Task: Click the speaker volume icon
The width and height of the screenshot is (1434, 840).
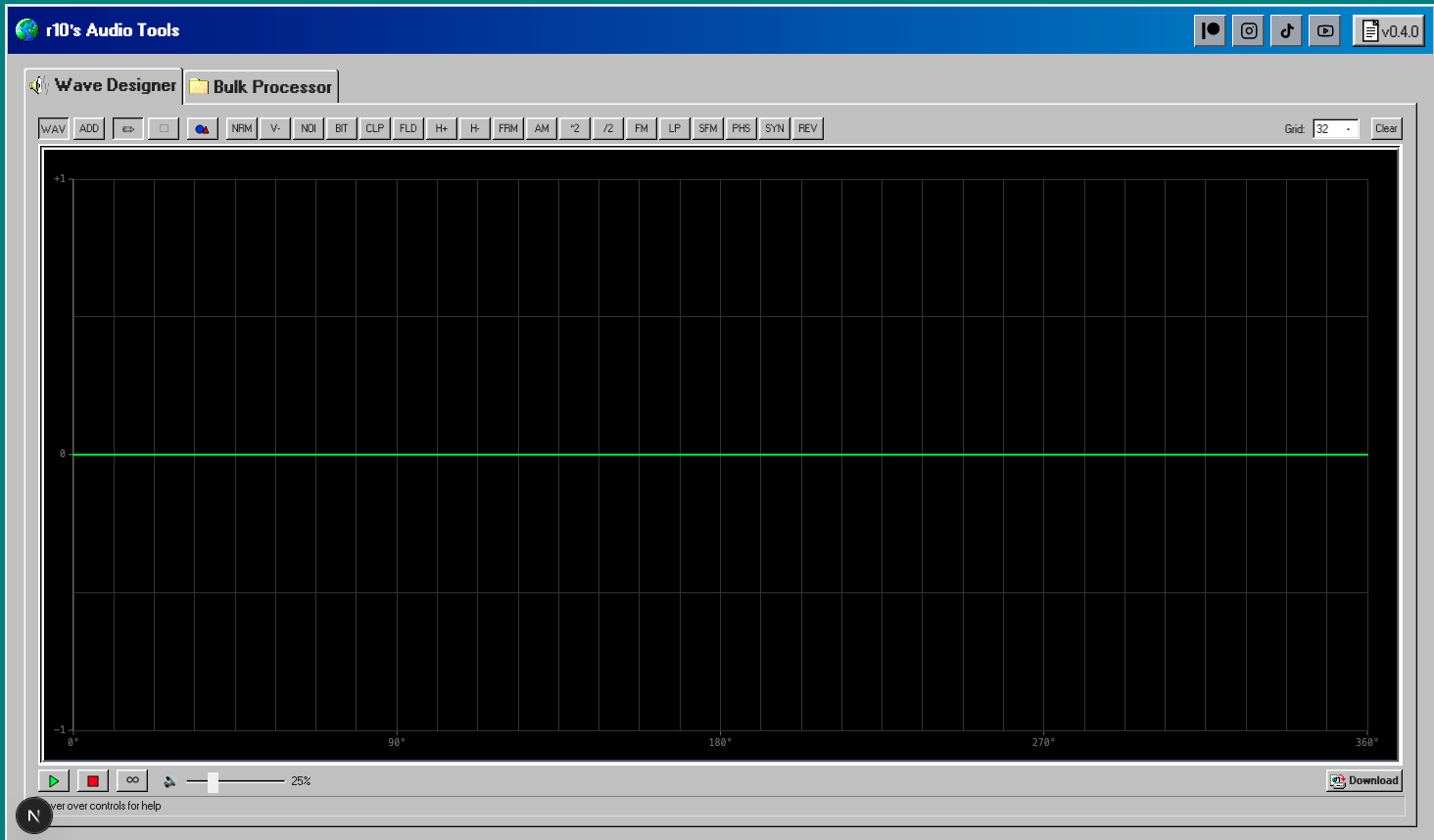Action: coord(169,781)
